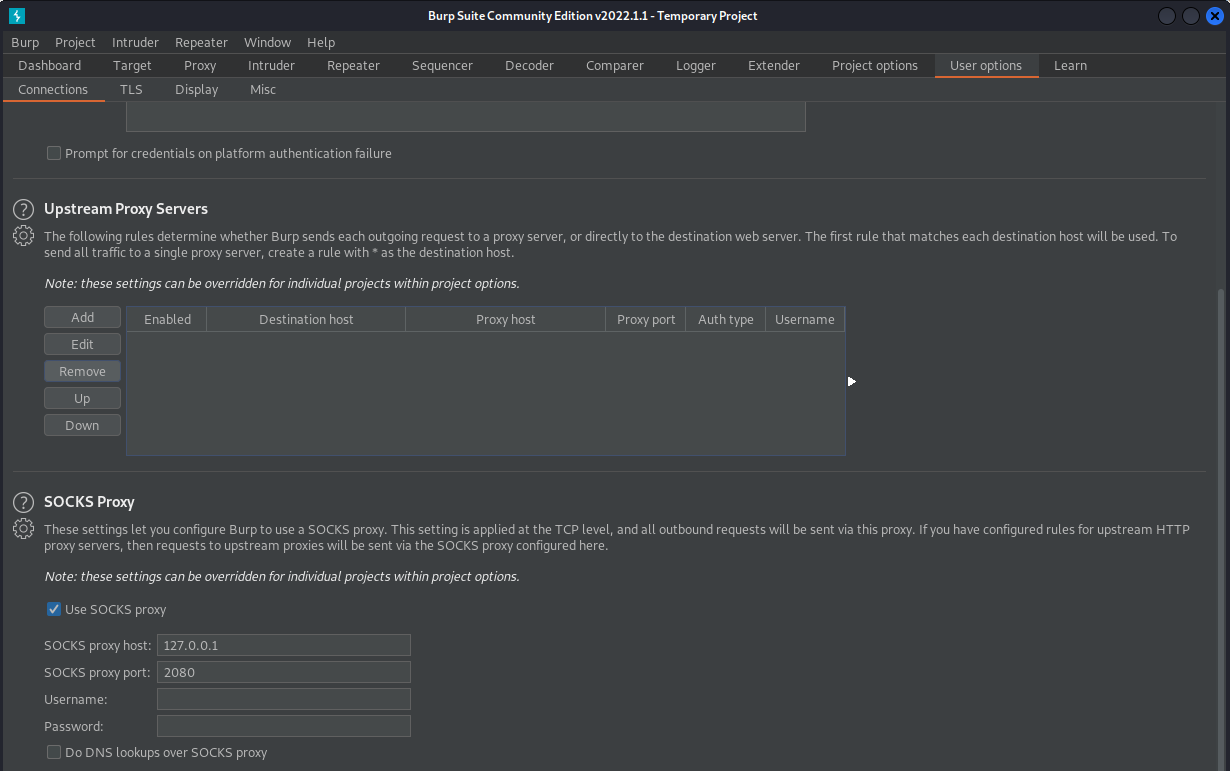Open the Display sub-tab
1230x771 pixels.
(196, 89)
